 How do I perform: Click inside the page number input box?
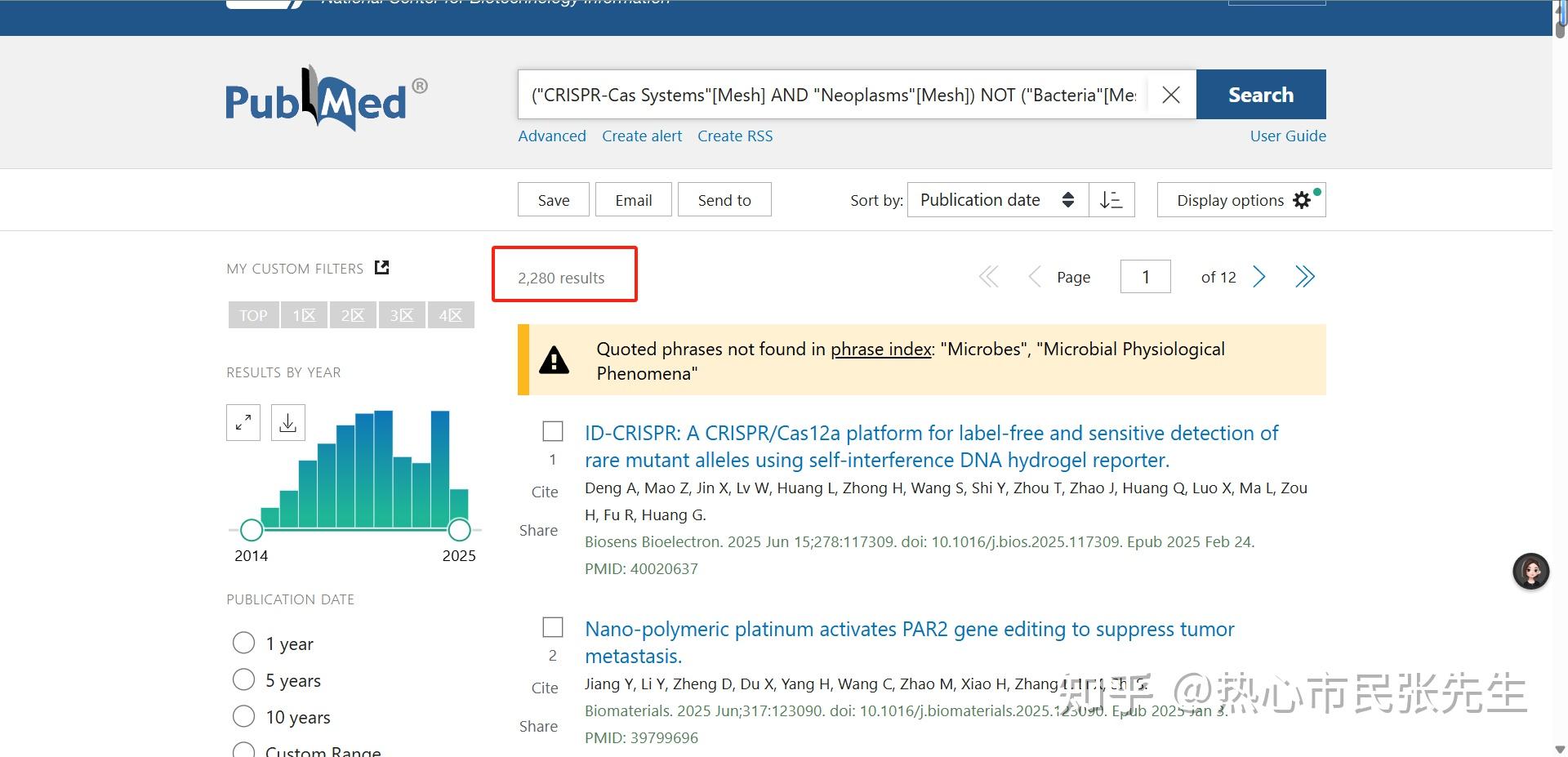tap(1145, 276)
